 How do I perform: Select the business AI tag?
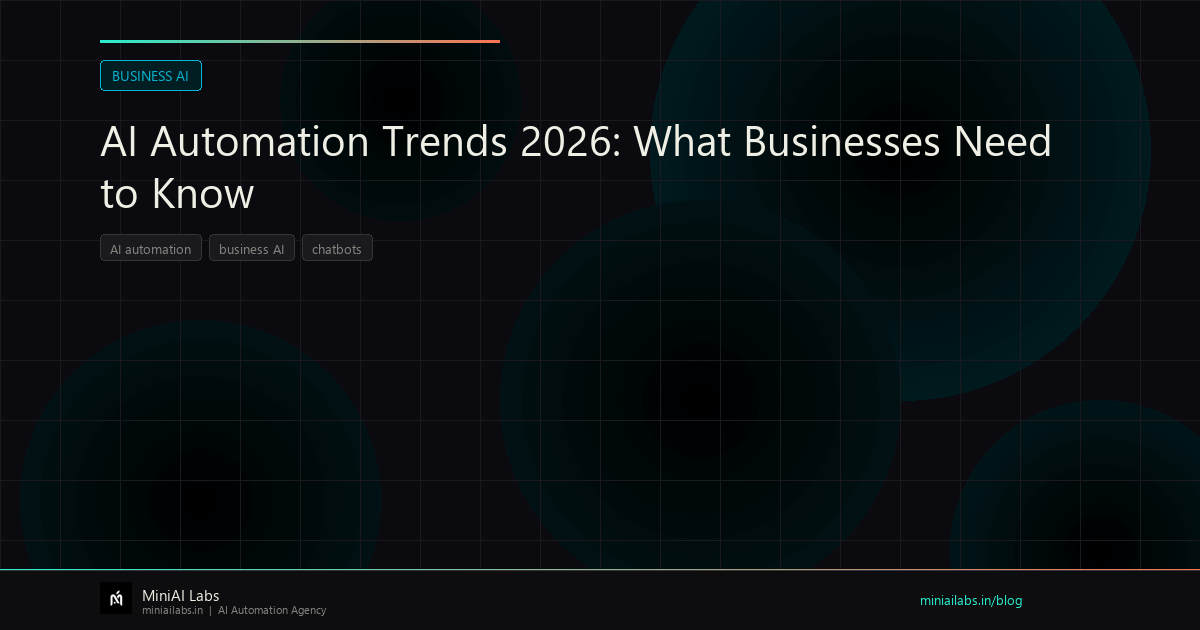pos(252,249)
